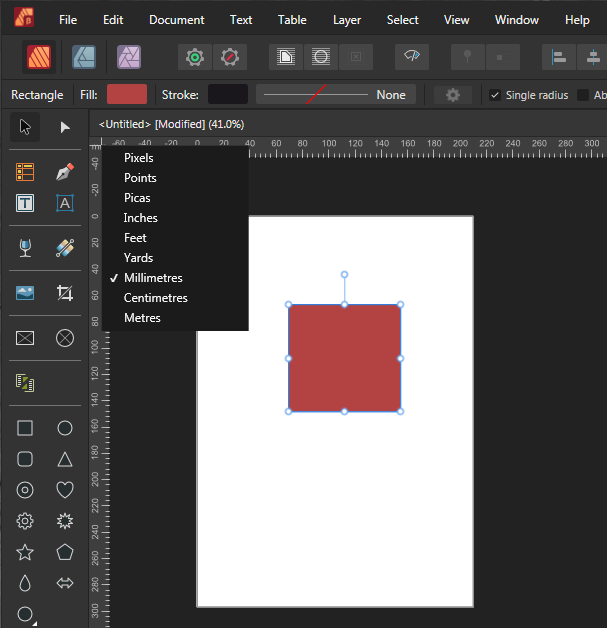This screenshot has height=628, width=607.
Task: Choose Millimetres checked unit
Action: (x=175, y=278)
